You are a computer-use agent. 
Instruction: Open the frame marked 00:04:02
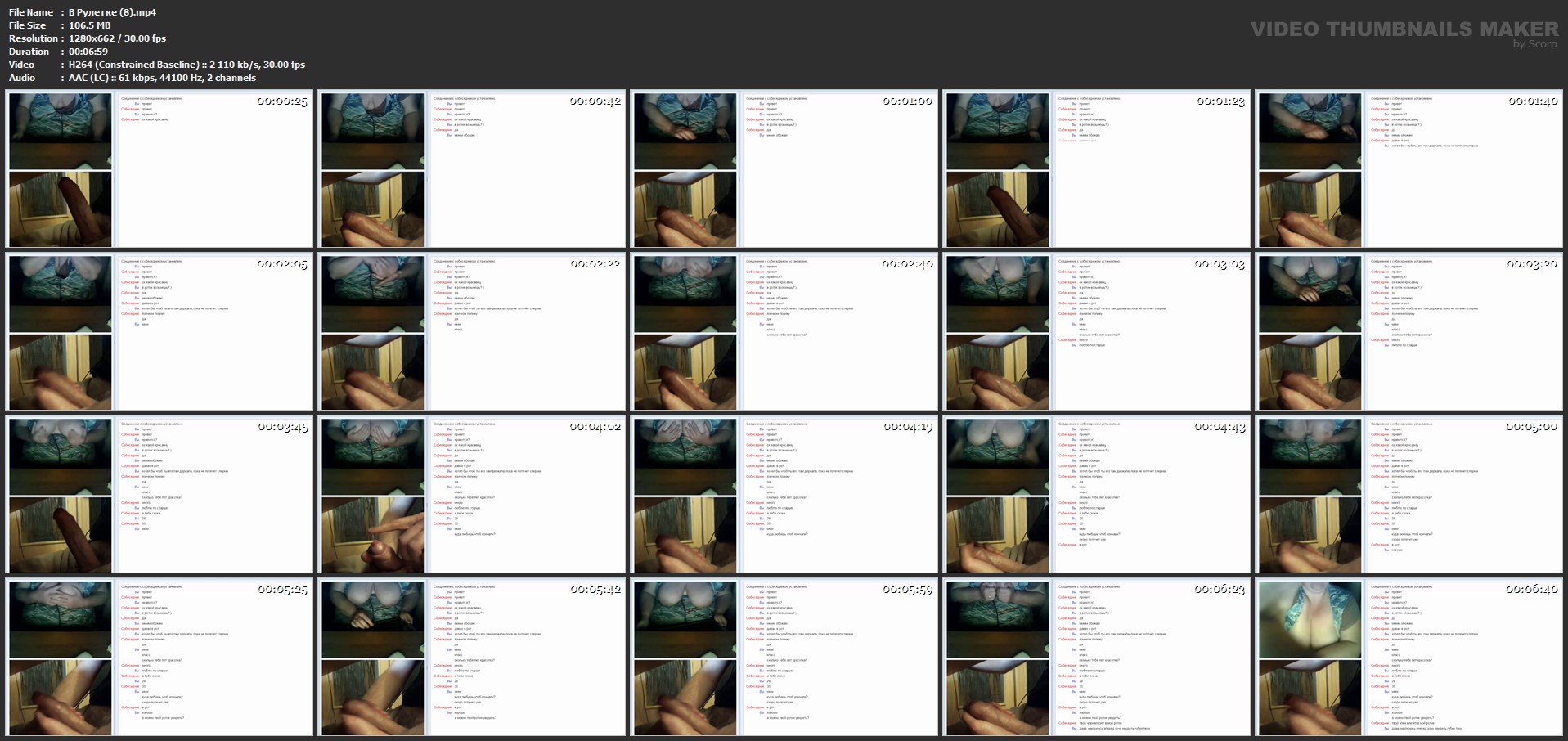pos(472,495)
